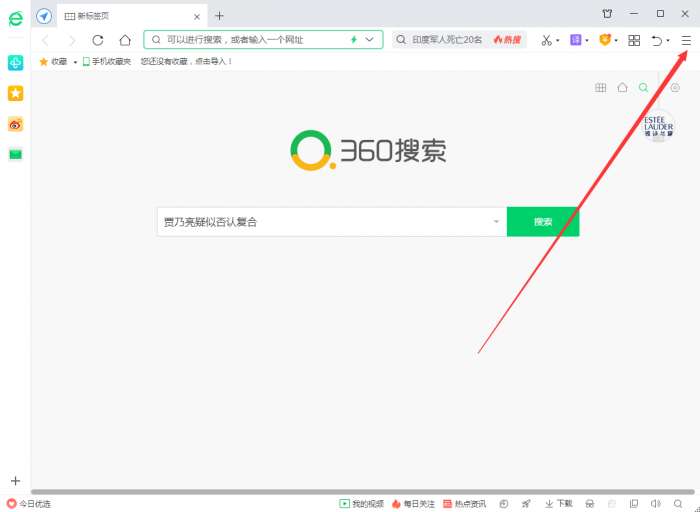700x512 pixels.
Task: Click the status bar circular clock icon
Action: [x=504, y=504]
